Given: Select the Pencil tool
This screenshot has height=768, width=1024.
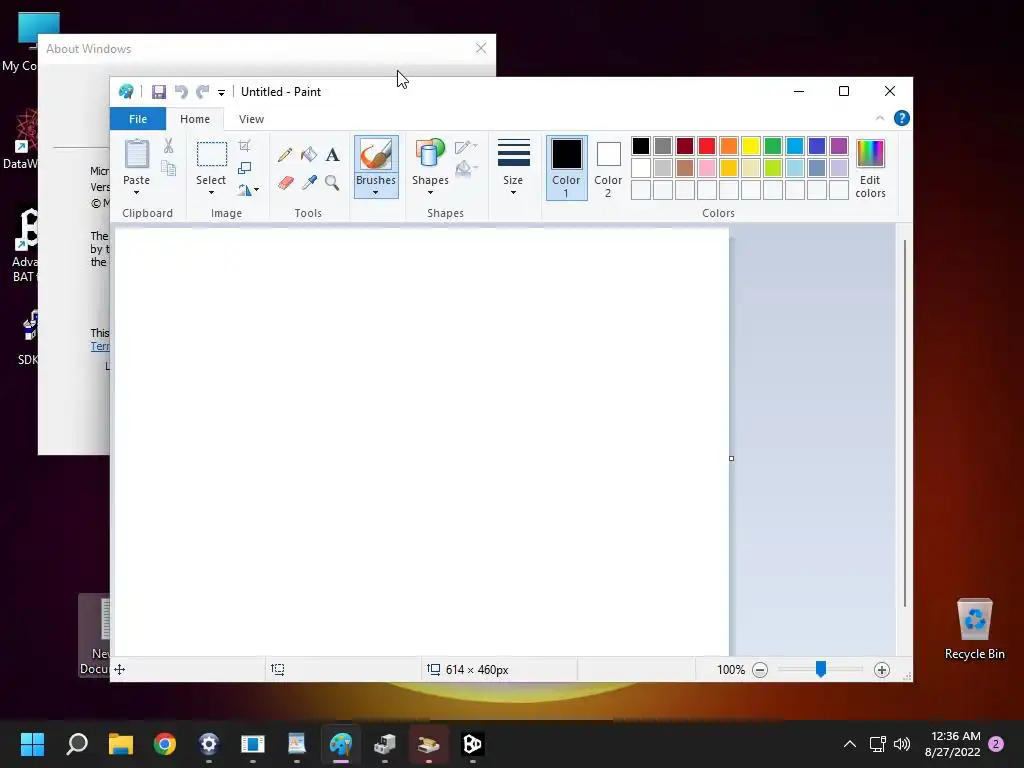Looking at the screenshot, I should [x=285, y=155].
